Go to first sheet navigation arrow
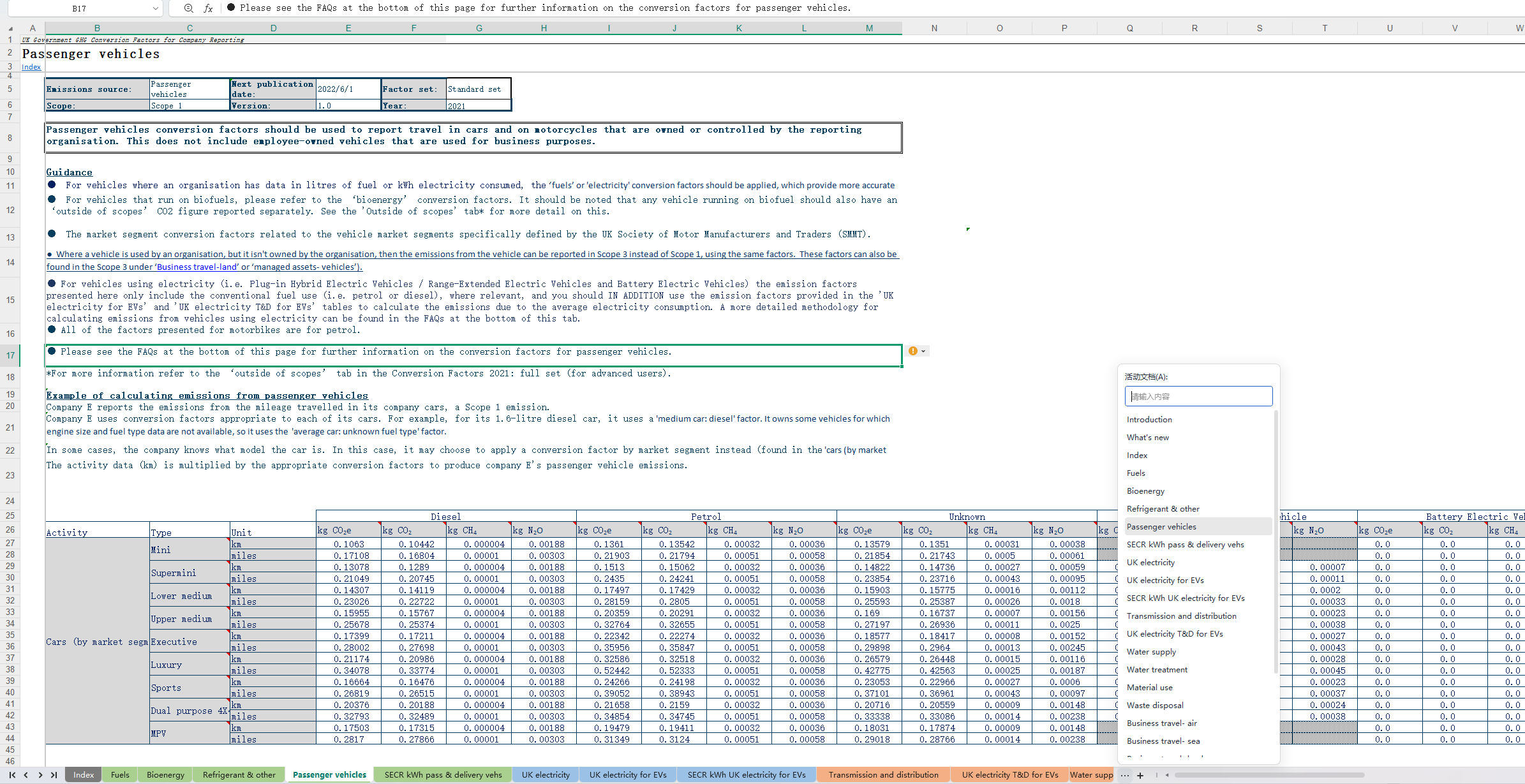Image resolution: width=1525 pixels, height=784 pixels. tap(12, 775)
